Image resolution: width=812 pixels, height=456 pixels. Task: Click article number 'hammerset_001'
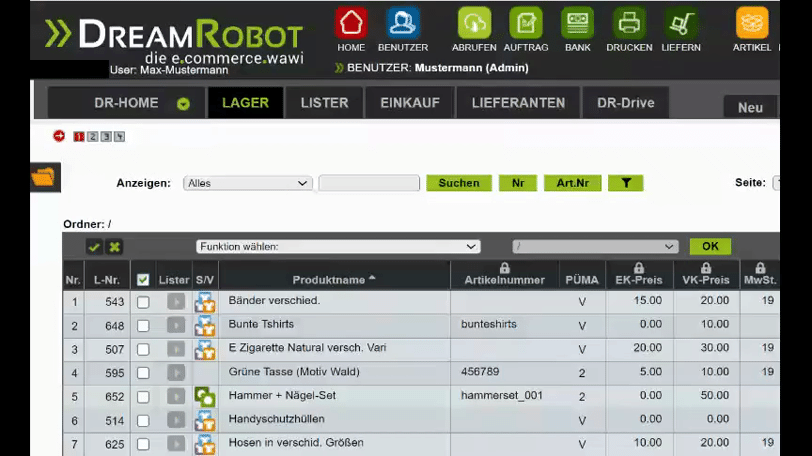[502, 395]
